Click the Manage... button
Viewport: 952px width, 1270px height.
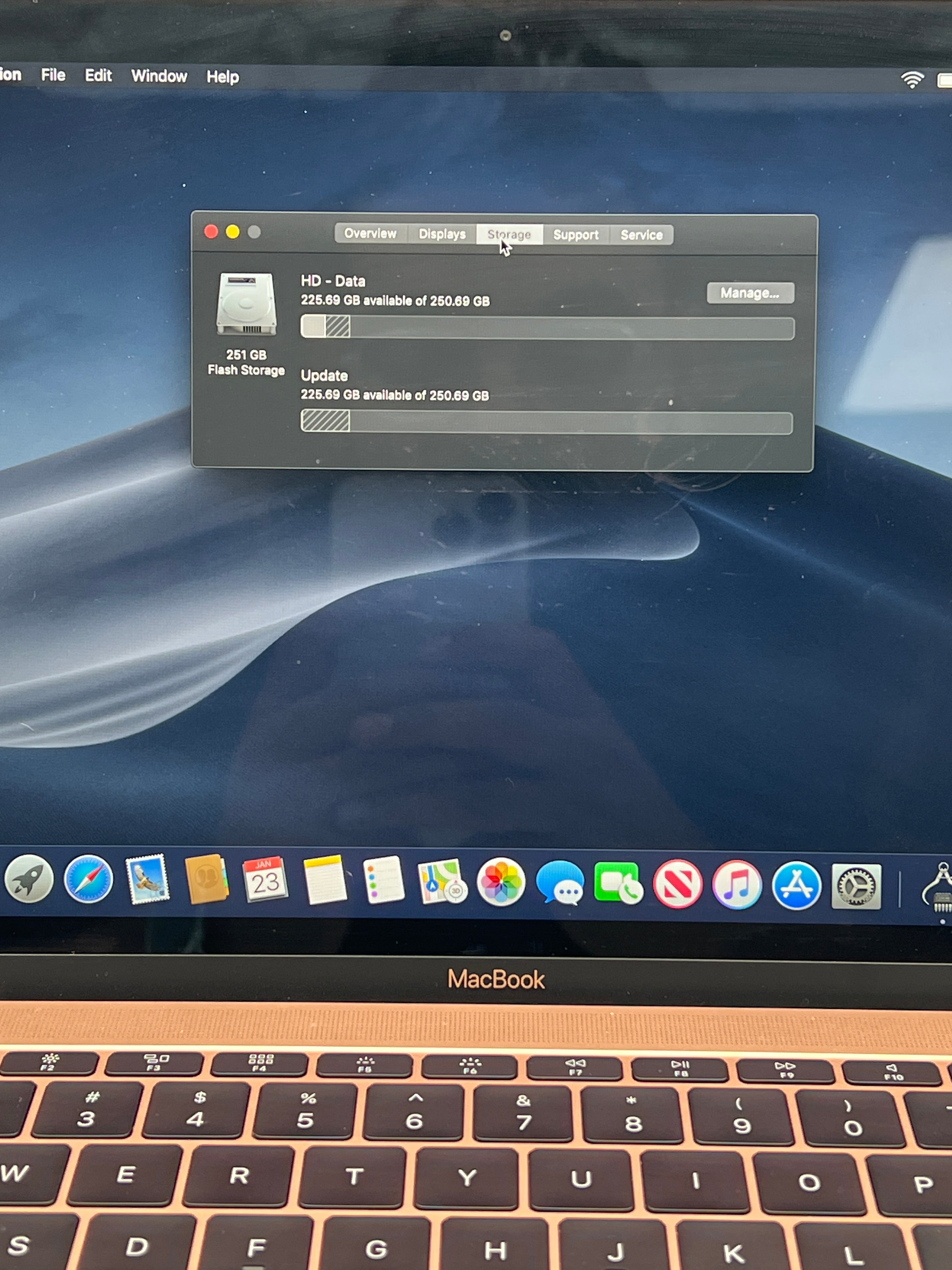pos(750,293)
